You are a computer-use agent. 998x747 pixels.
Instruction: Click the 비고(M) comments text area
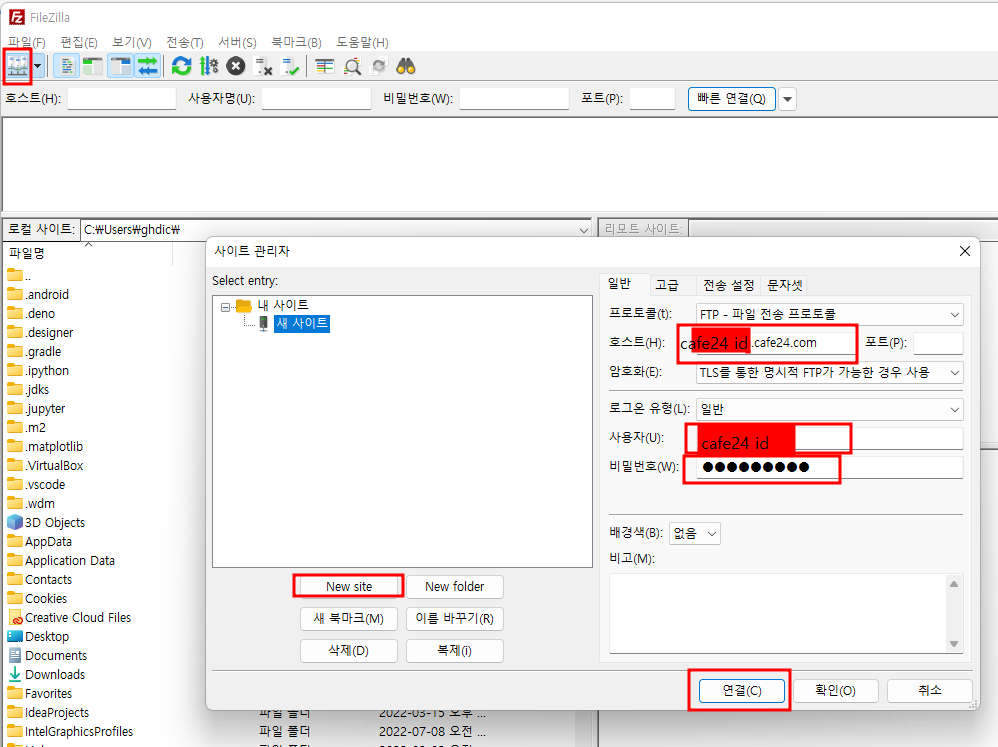point(785,613)
